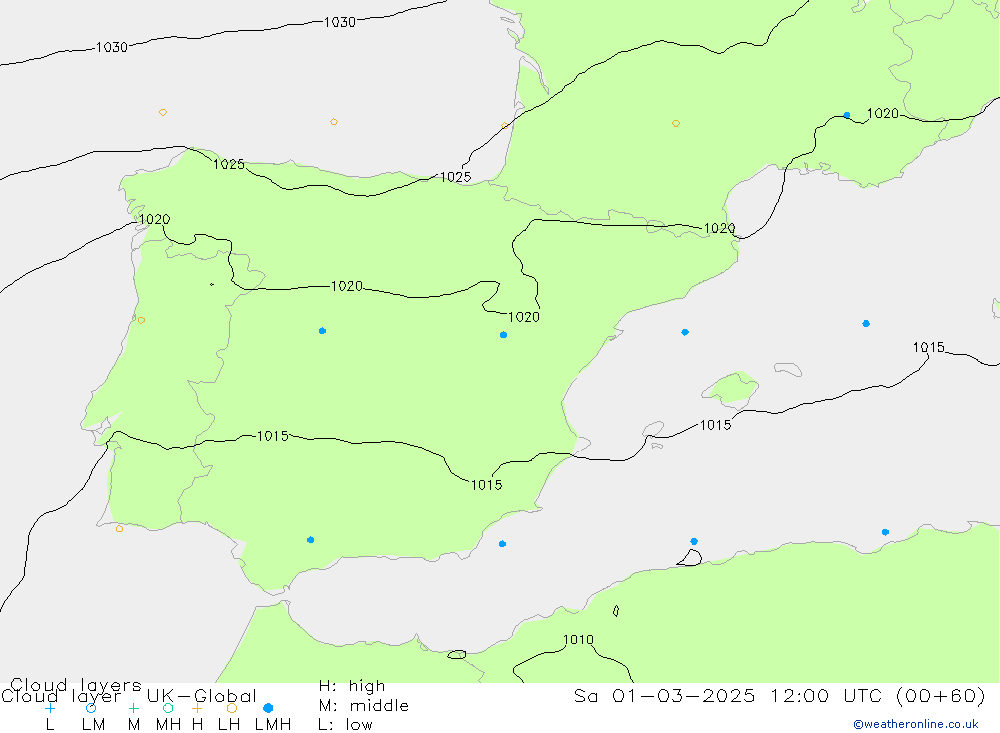
Task: Click the 'LM' legend label text
Action: coord(94,725)
